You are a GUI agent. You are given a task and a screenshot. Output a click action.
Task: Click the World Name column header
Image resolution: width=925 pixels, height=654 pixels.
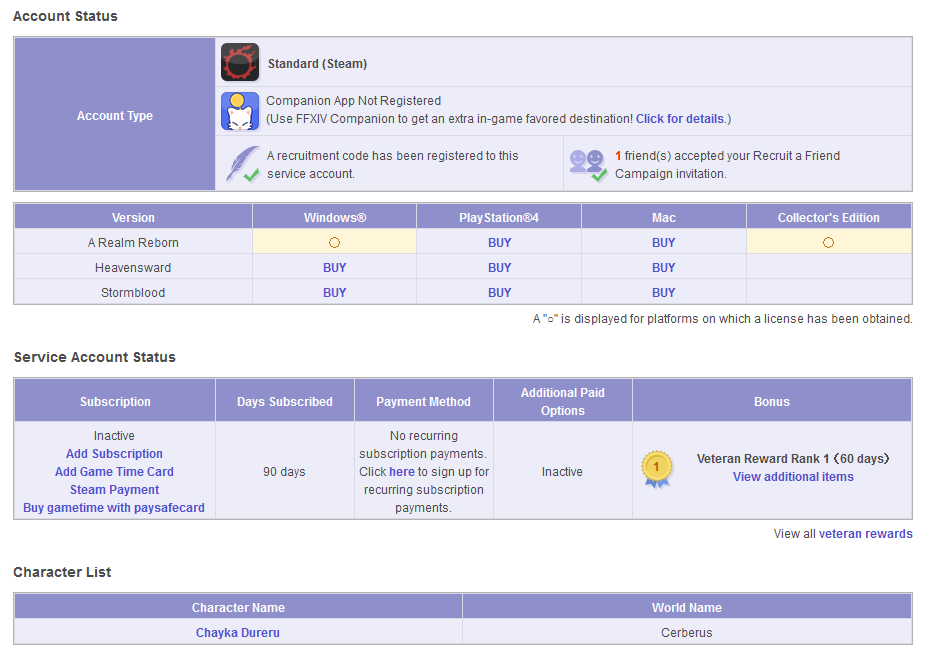(x=687, y=607)
